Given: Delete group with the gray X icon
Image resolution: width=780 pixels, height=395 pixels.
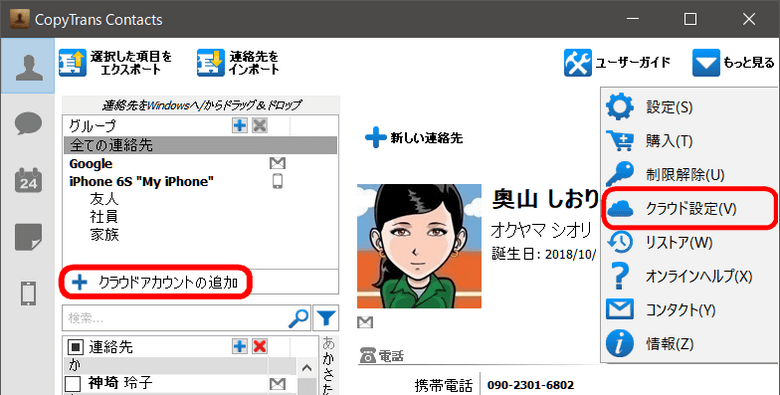Looking at the screenshot, I should click(x=259, y=125).
